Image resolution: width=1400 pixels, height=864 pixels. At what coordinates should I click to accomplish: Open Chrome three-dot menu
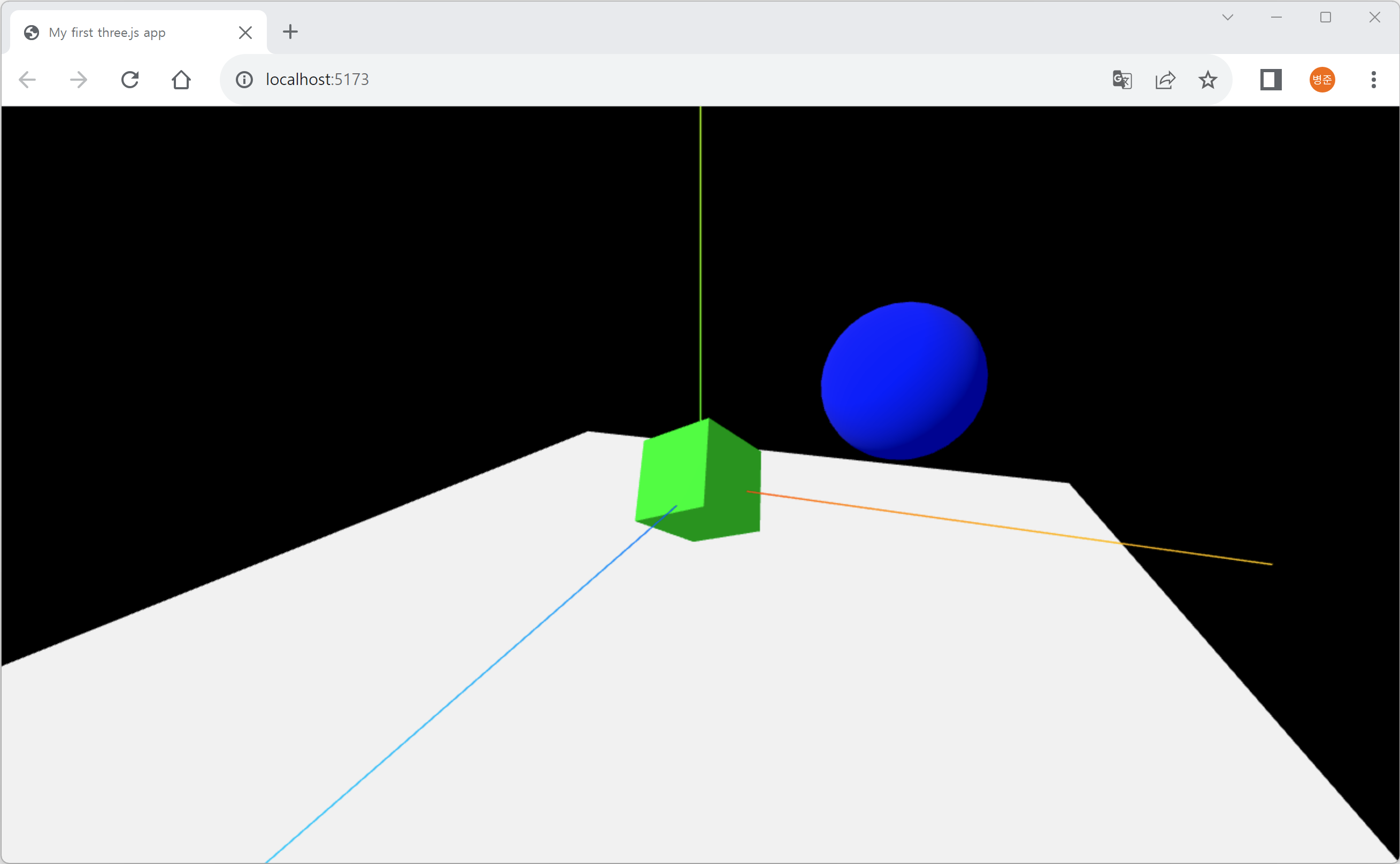pyautogui.click(x=1374, y=80)
